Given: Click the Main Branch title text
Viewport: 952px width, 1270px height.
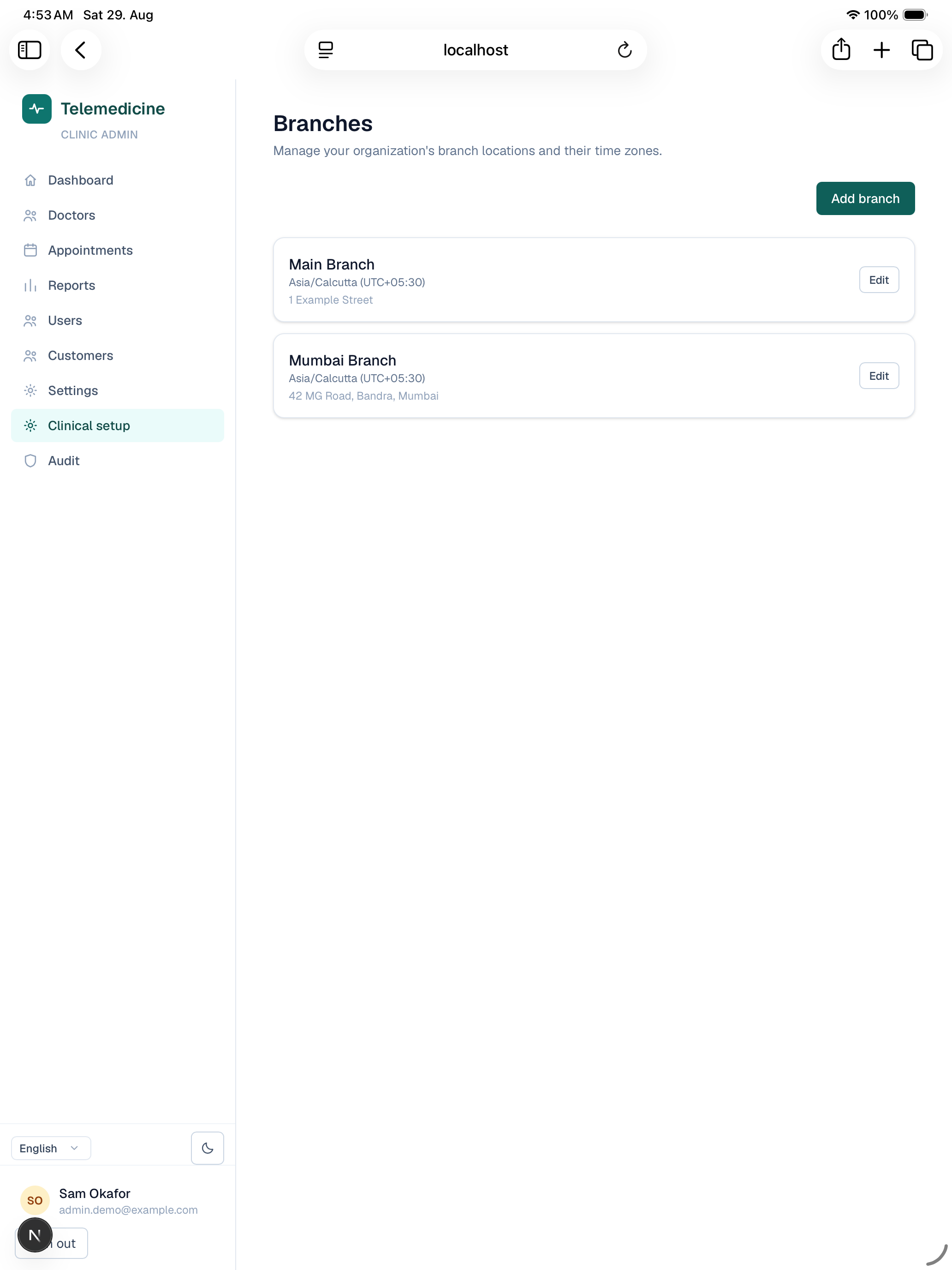Looking at the screenshot, I should [331, 264].
